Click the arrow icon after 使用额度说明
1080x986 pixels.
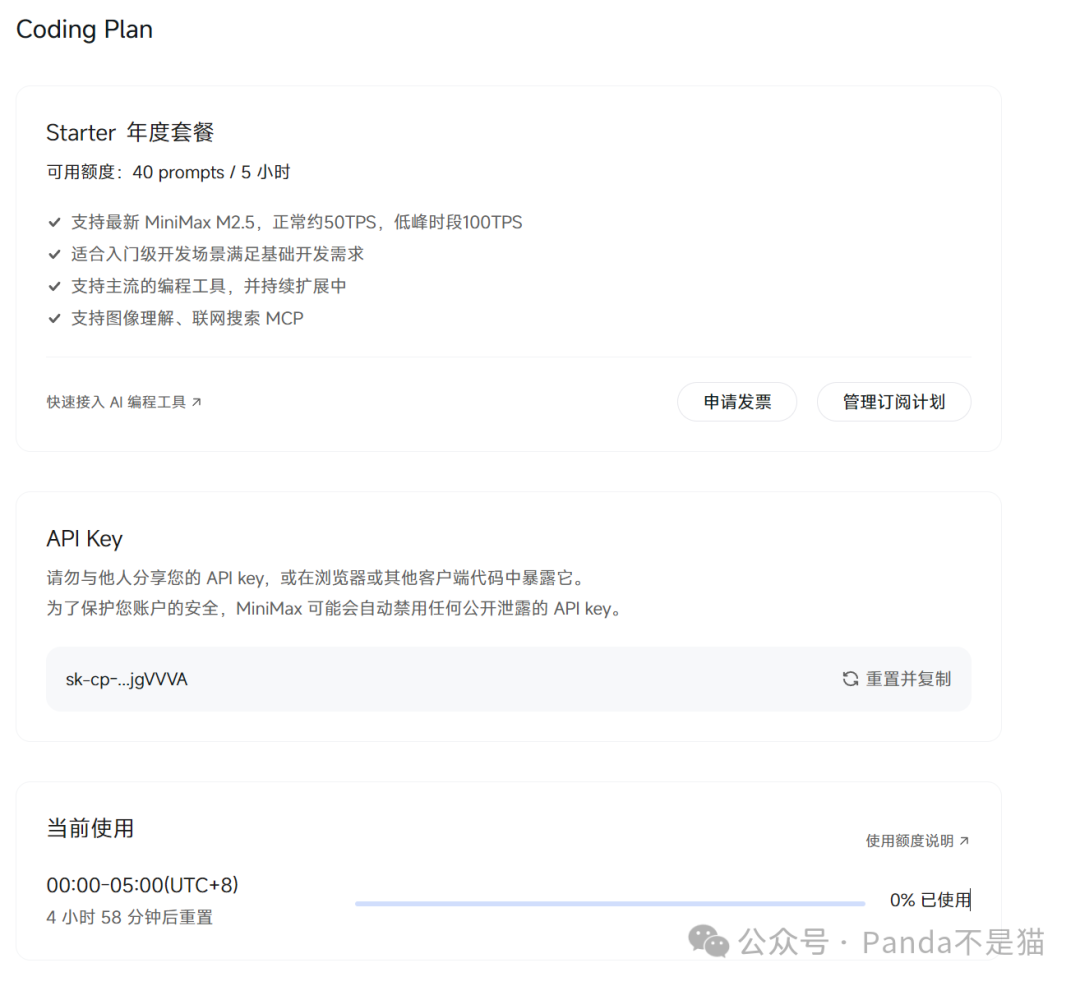pyautogui.click(x=964, y=841)
